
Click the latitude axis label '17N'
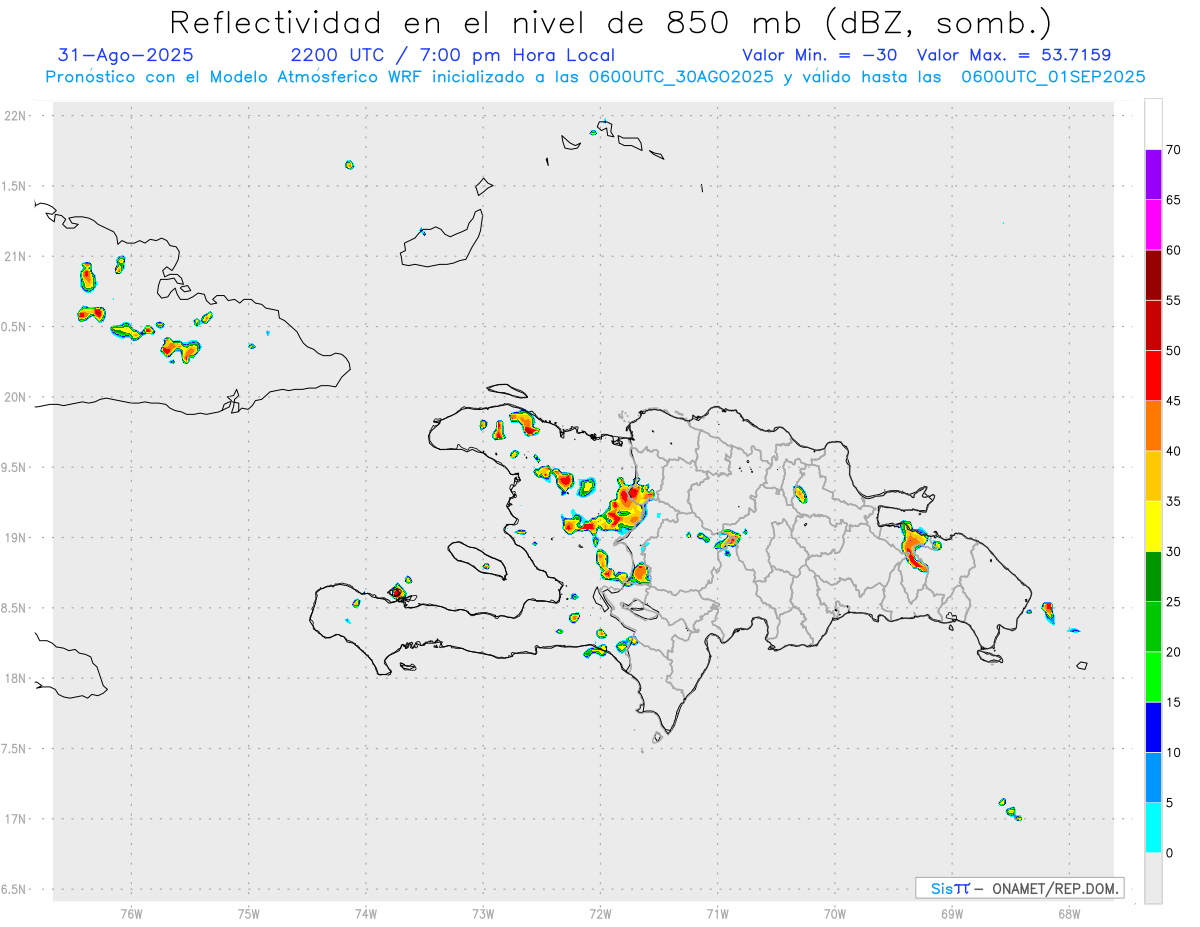pyautogui.click(x=16, y=819)
